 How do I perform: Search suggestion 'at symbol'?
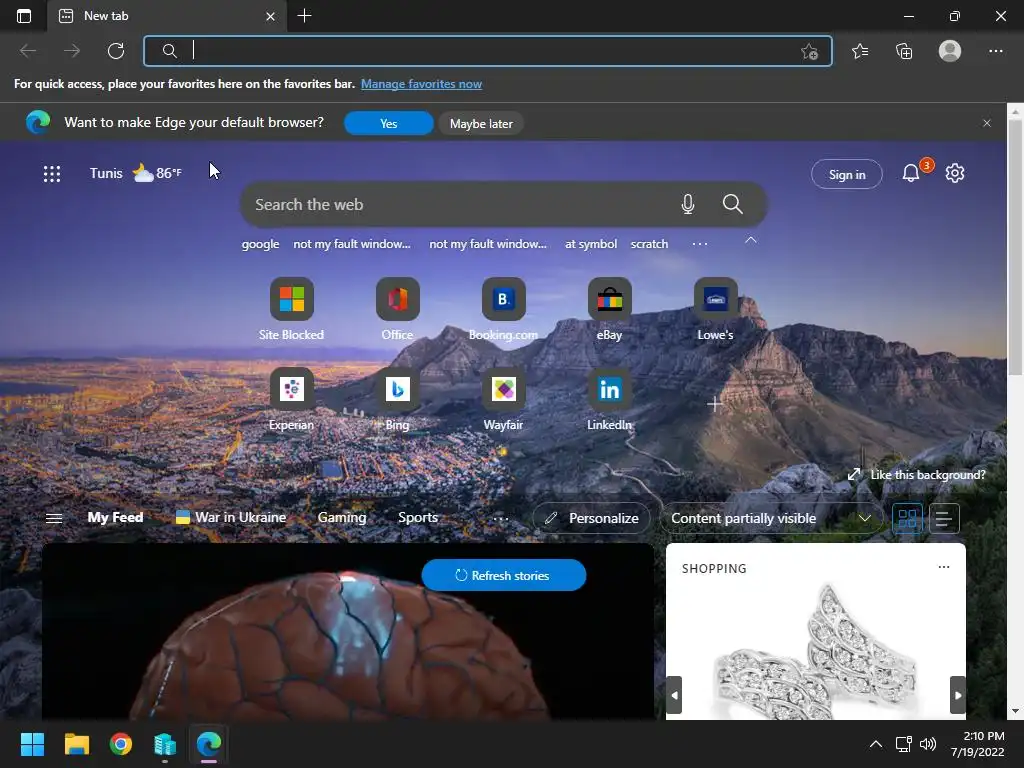point(590,244)
